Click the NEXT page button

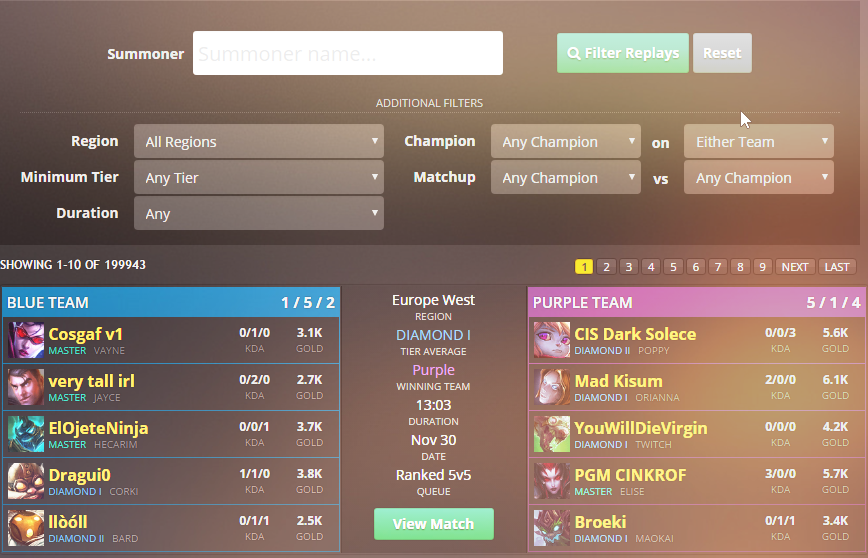(x=795, y=267)
